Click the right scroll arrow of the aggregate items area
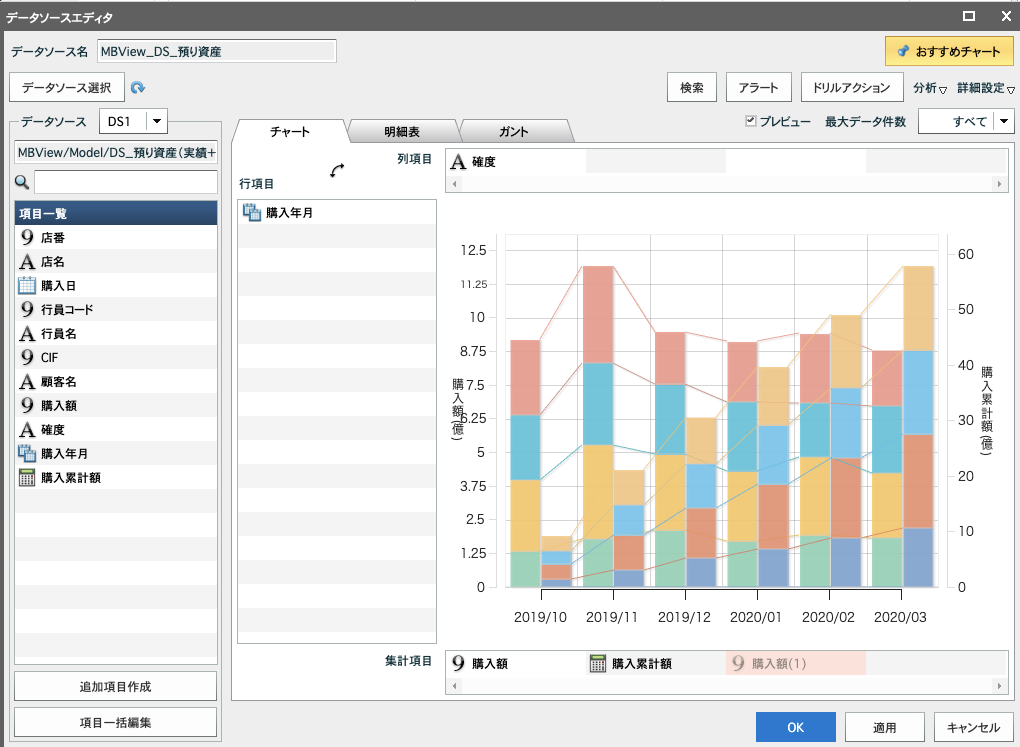This screenshot has width=1020, height=747. coord(1000,686)
